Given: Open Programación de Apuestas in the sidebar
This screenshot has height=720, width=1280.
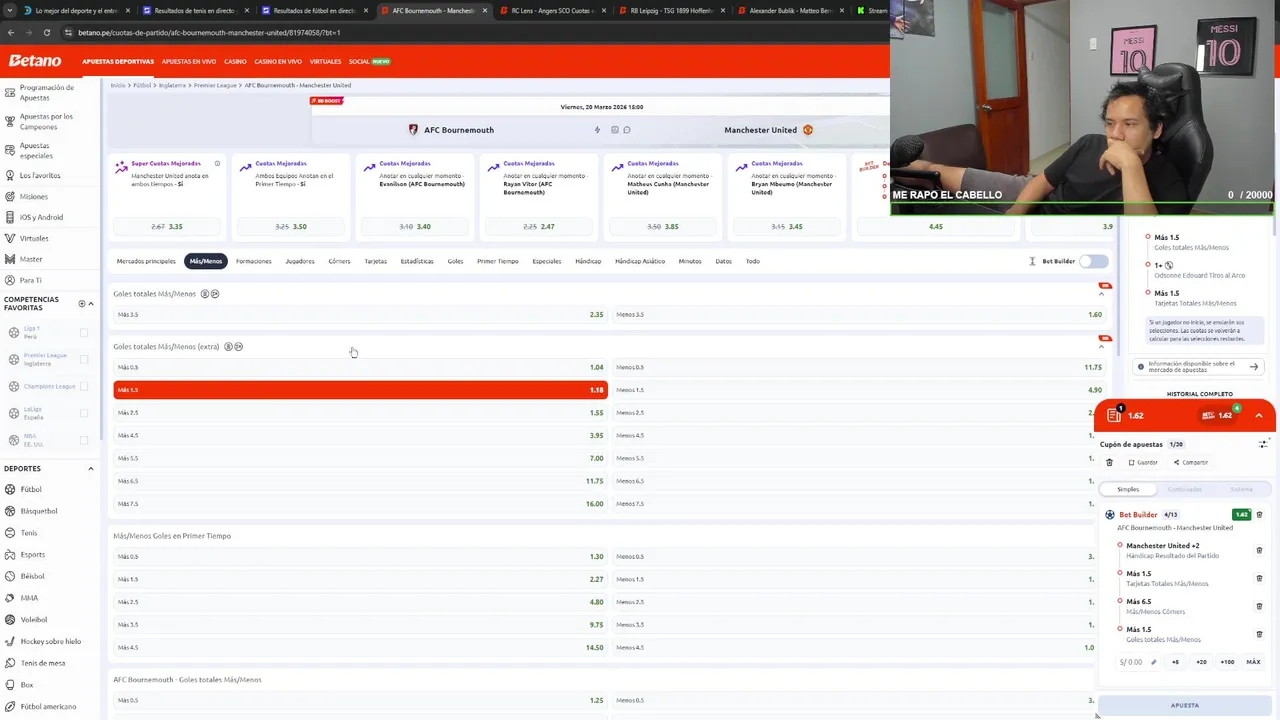Looking at the screenshot, I should click(x=47, y=92).
